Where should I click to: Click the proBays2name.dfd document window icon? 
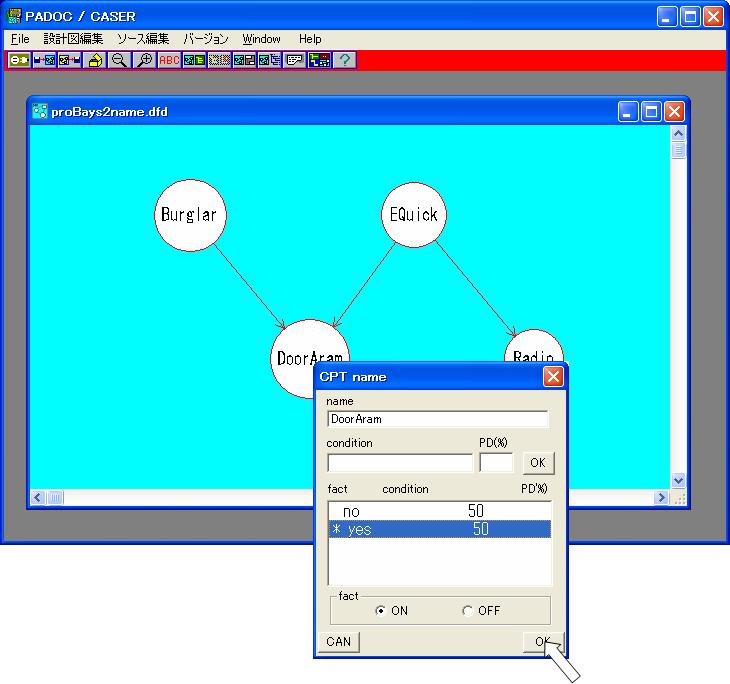(x=40, y=112)
